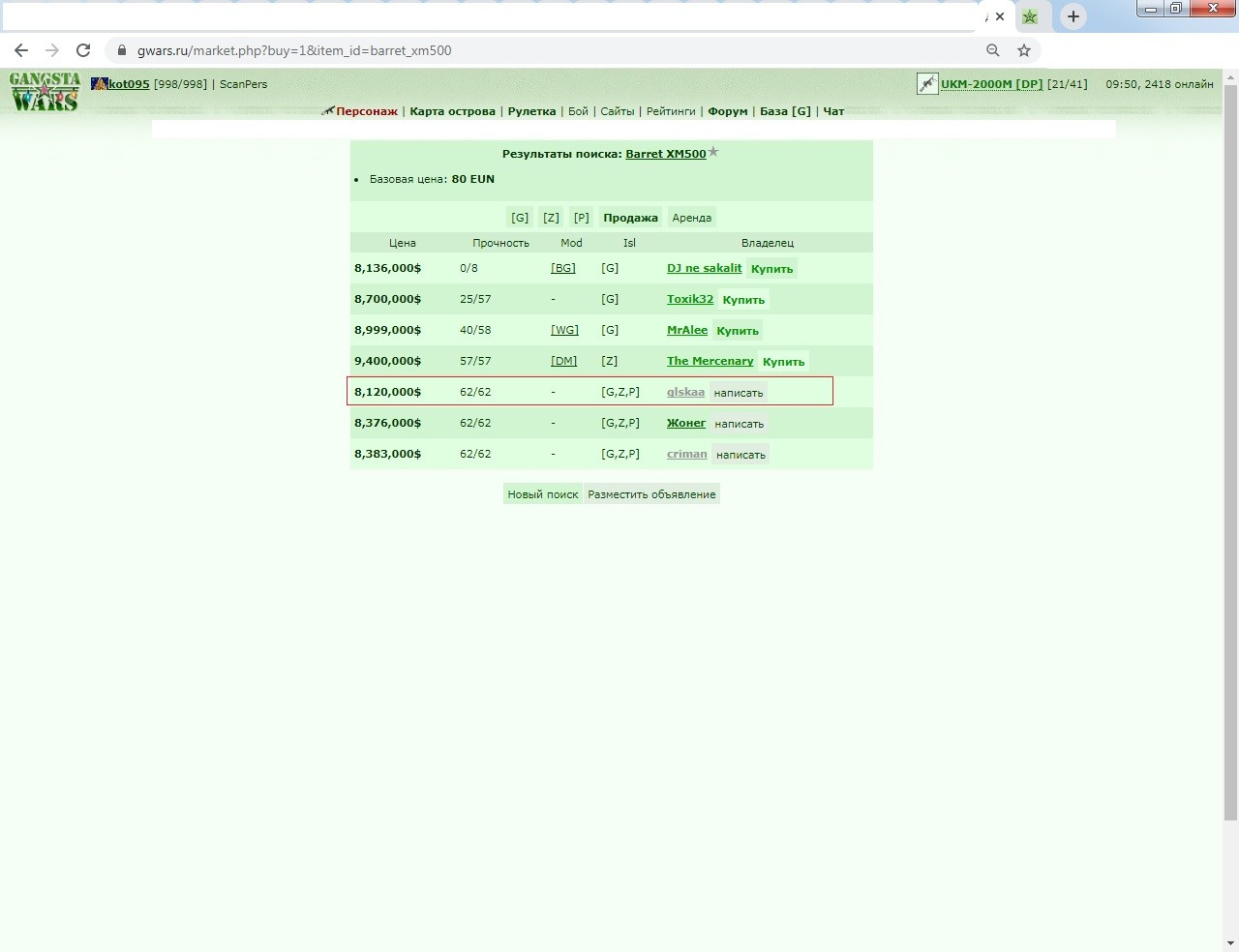Screen dimensions: 1239x952
Task: Open База [G] menu item
Action: coord(785,111)
